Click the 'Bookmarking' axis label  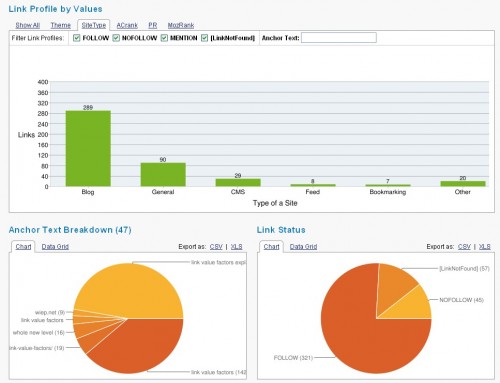pos(388,192)
